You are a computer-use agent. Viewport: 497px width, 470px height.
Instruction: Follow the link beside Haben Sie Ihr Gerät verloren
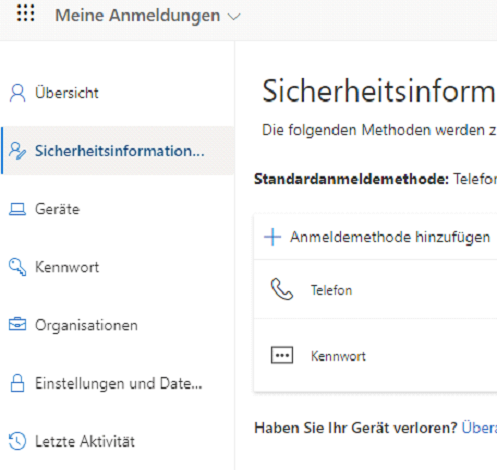(479, 428)
